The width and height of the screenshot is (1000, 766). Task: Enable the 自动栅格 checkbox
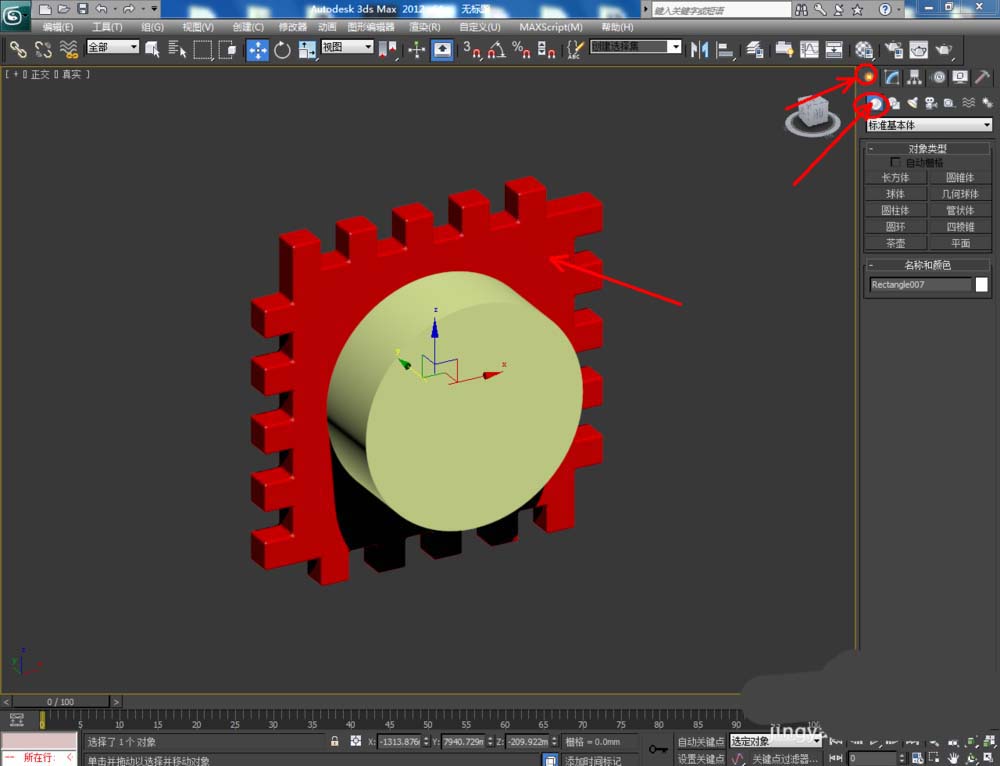coord(895,162)
